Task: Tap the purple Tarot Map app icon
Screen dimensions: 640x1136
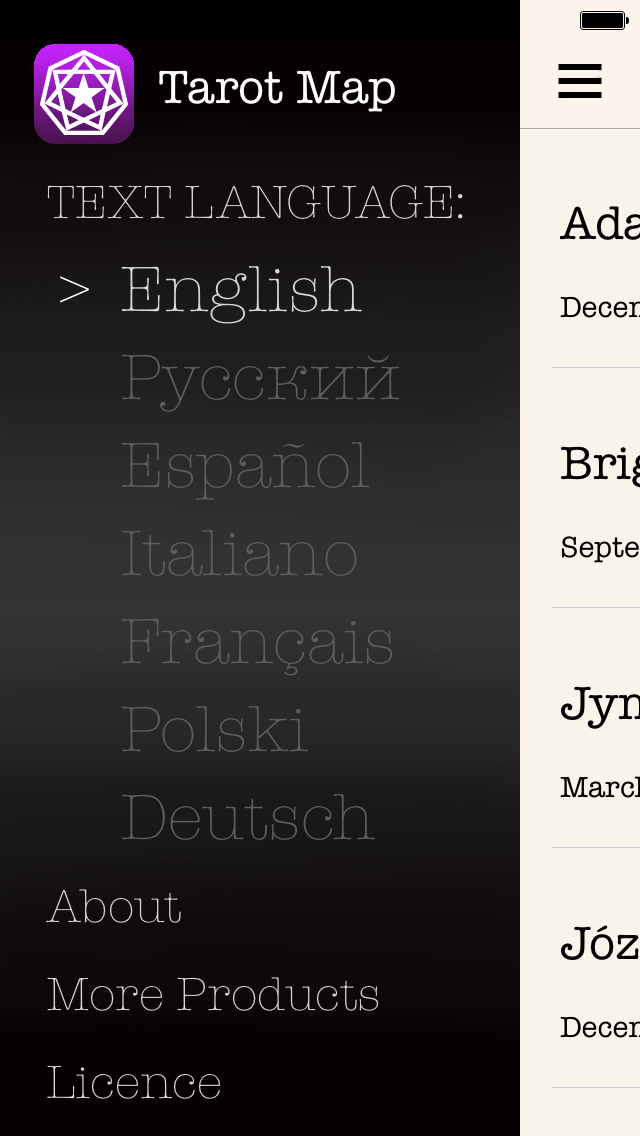Action: click(x=84, y=94)
